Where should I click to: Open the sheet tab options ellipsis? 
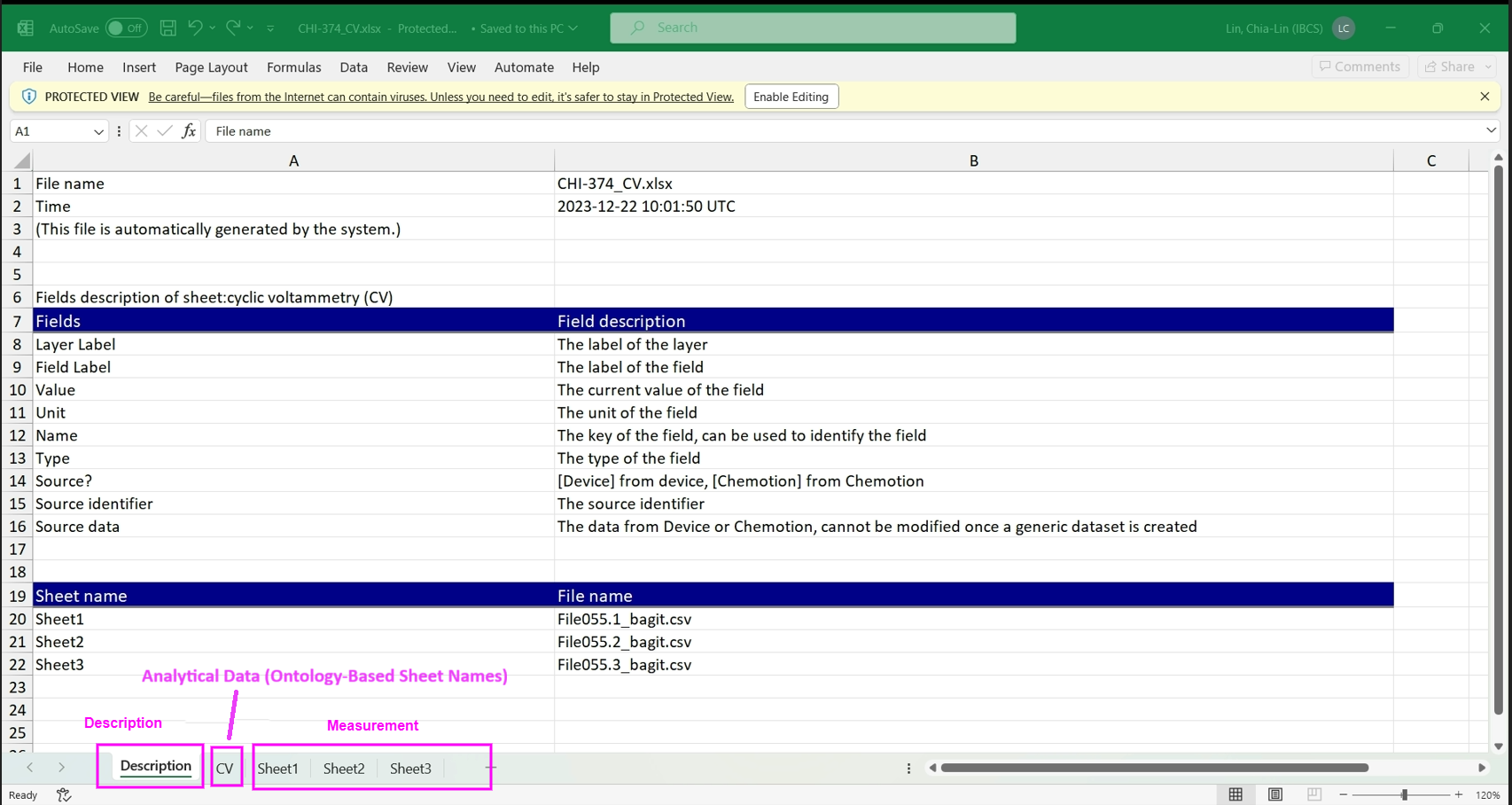point(908,768)
